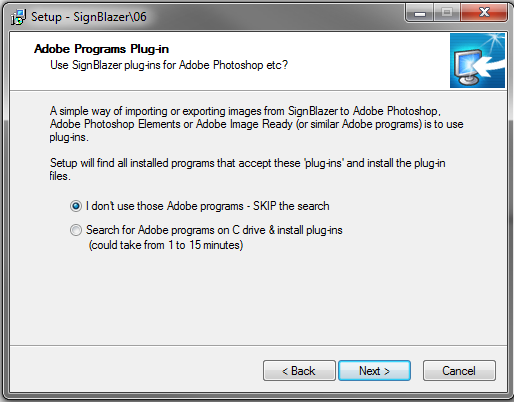Select the SKIP the search radio button
This screenshot has width=514, height=402.
pyautogui.click(x=76, y=206)
